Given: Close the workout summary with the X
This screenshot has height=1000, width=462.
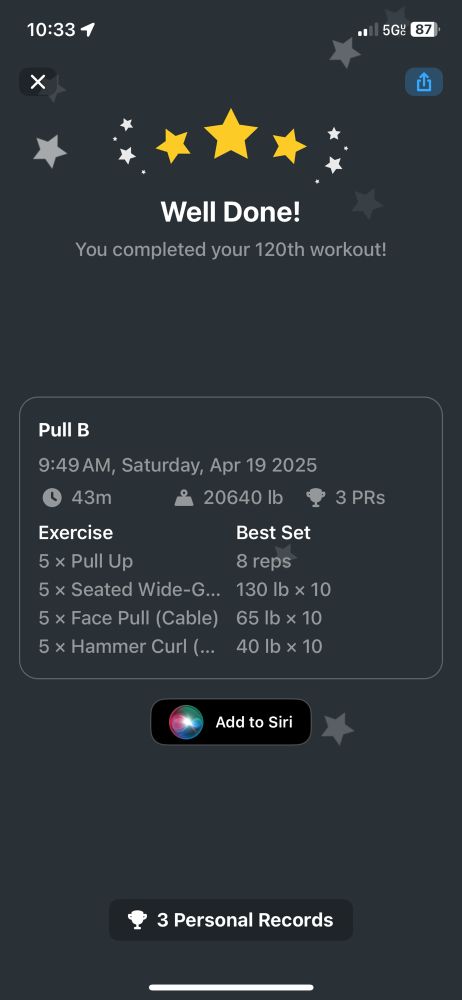Looking at the screenshot, I should (x=38, y=82).
